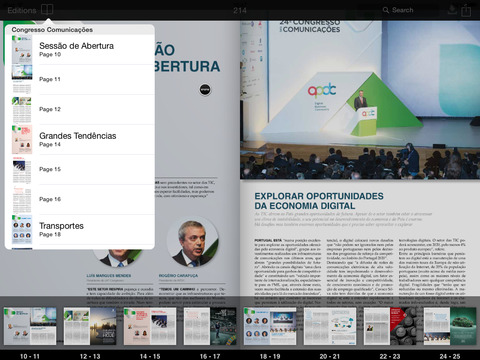480x360 pixels.
Task: Jump to pages 10 - 11 spread thumbnail
Action: [x=30, y=326]
